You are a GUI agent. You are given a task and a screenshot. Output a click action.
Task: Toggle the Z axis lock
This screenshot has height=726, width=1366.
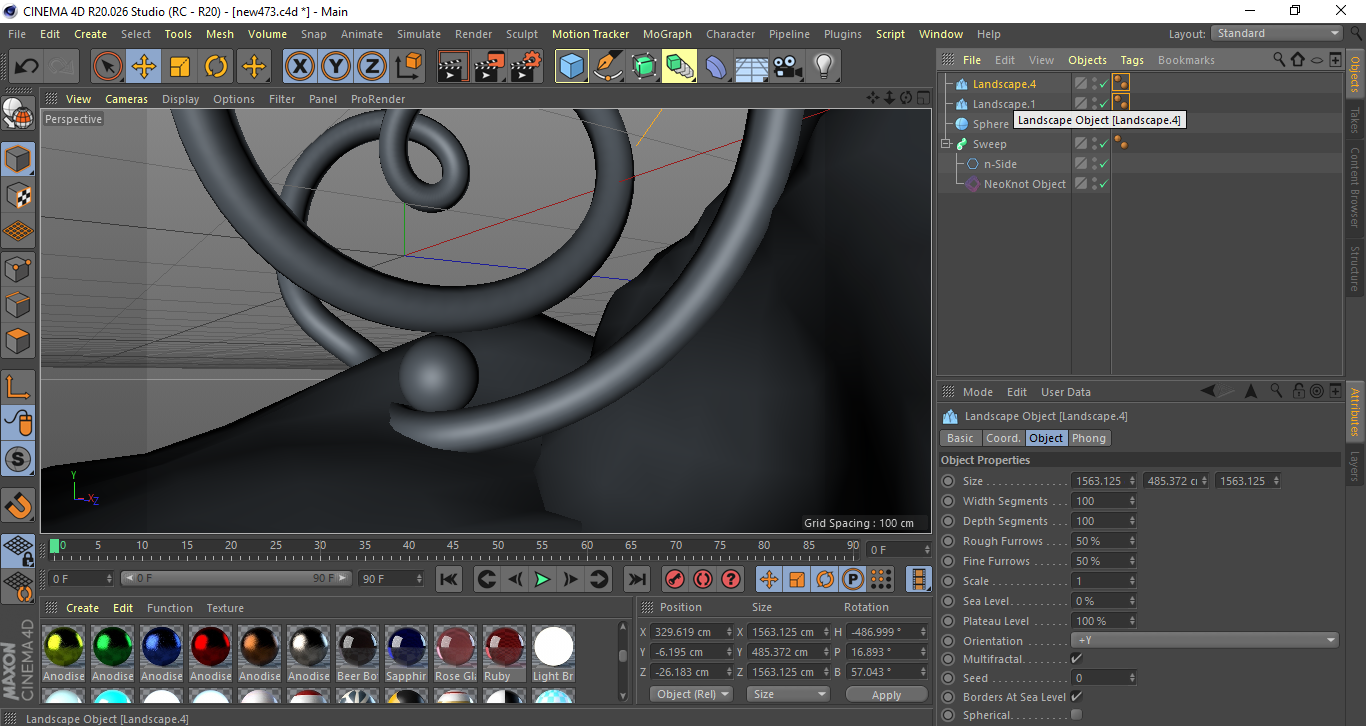(371, 67)
